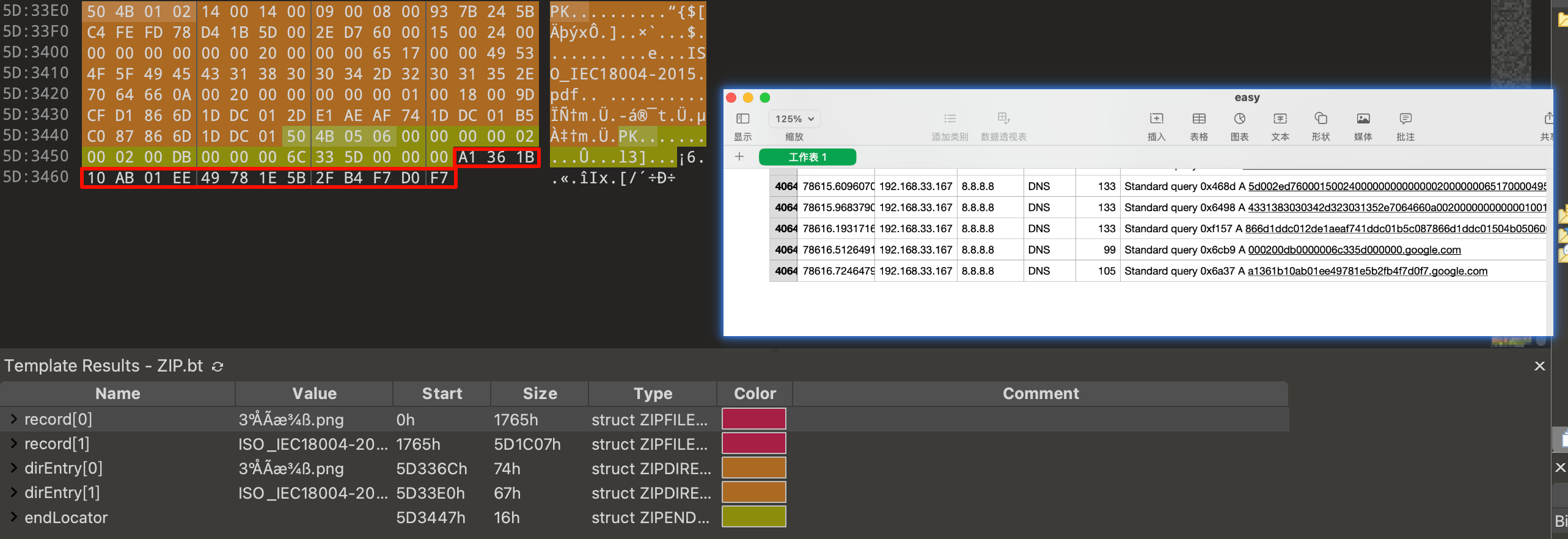
Task: Close the Template Results panel
Action: 1539,366
